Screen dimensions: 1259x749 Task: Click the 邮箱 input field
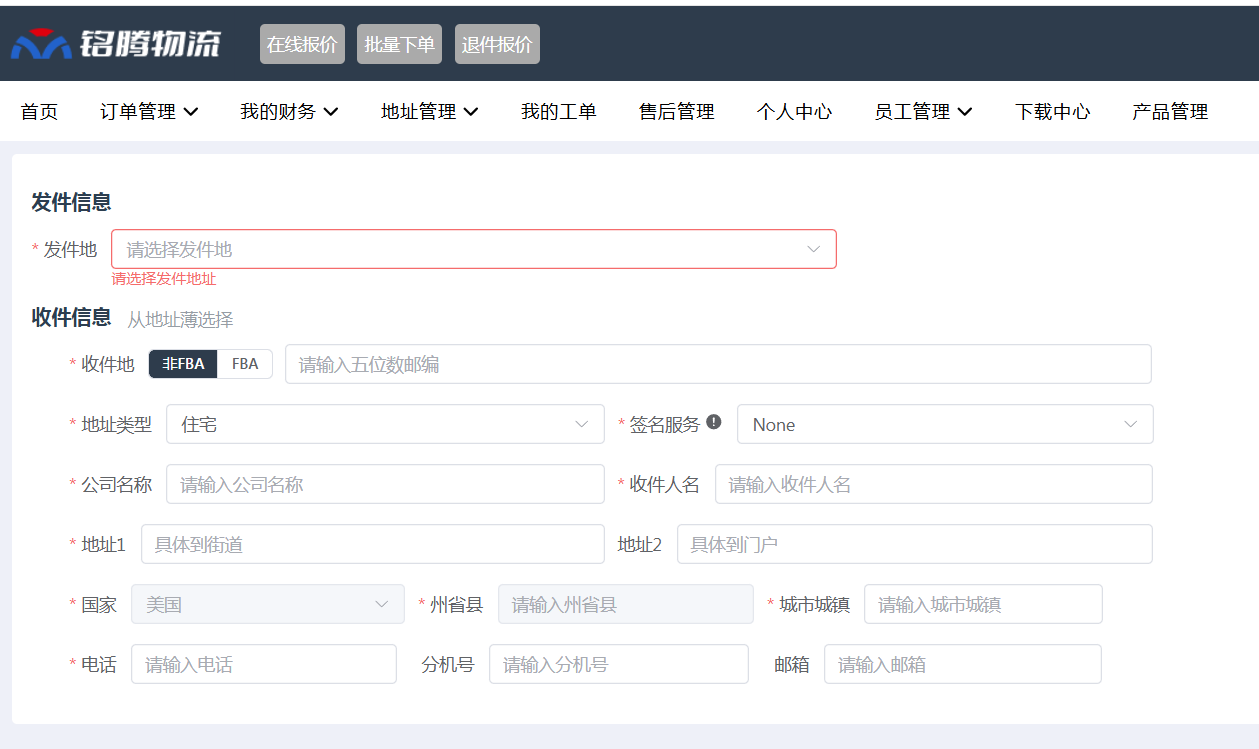963,664
